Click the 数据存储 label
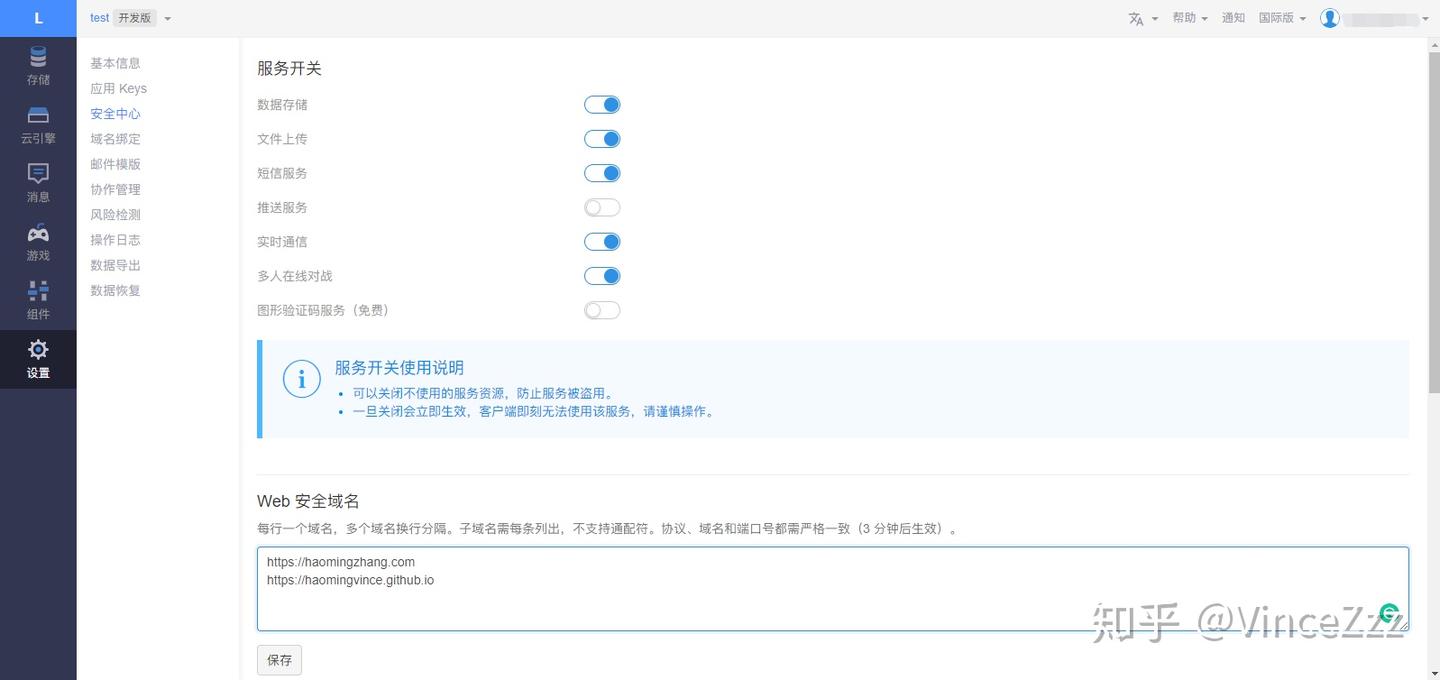This screenshot has height=680, width=1440. [282, 105]
